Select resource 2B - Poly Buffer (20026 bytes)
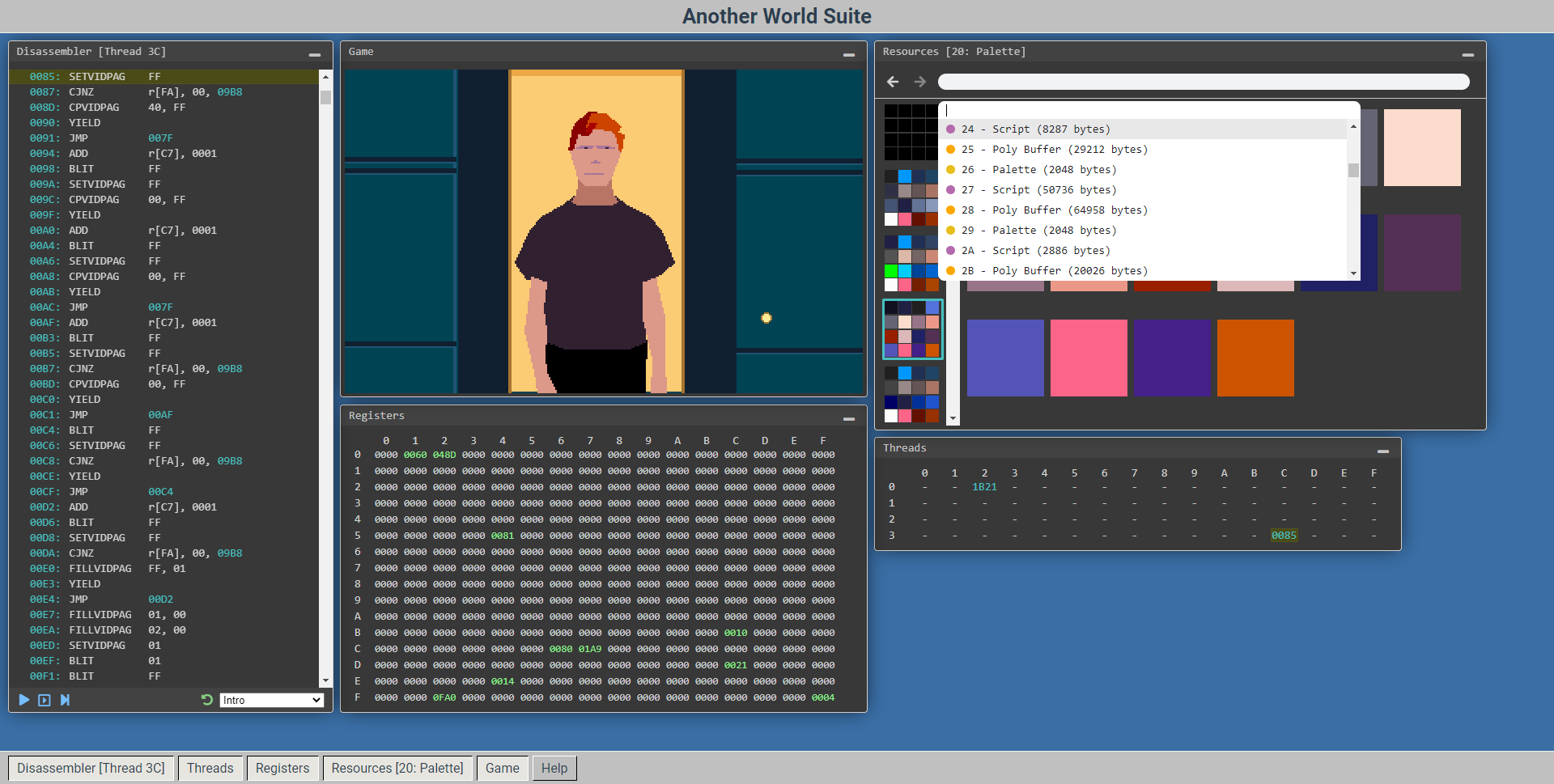 coord(1143,271)
